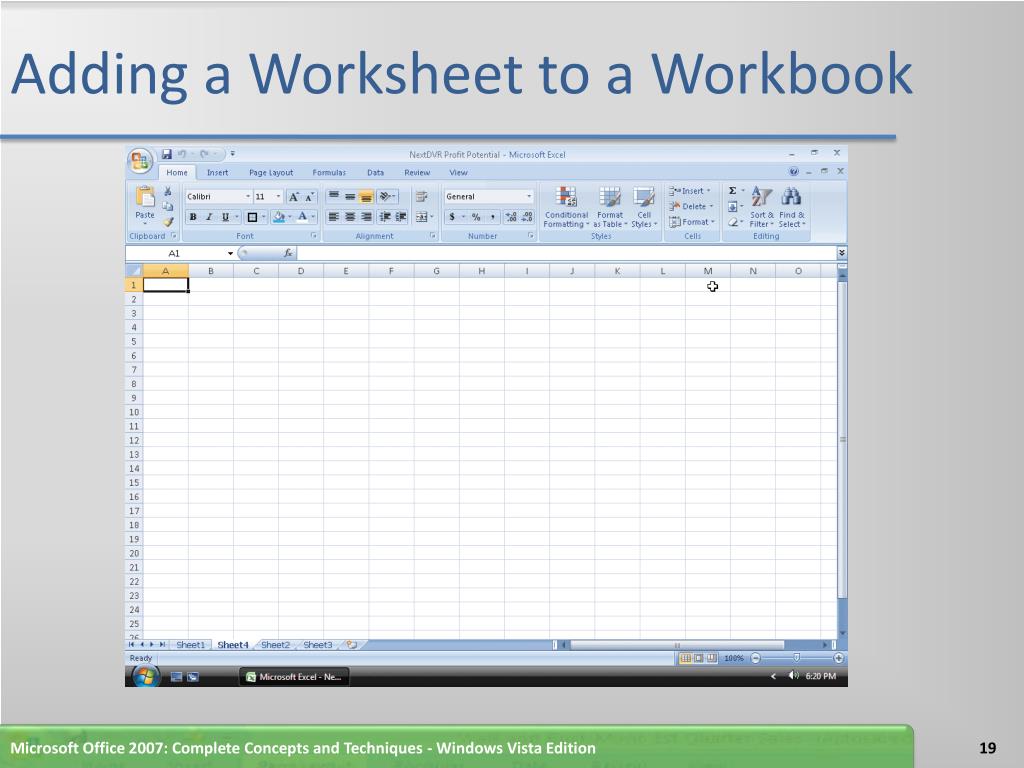Expand Conditional Formatting menu

point(566,207)
